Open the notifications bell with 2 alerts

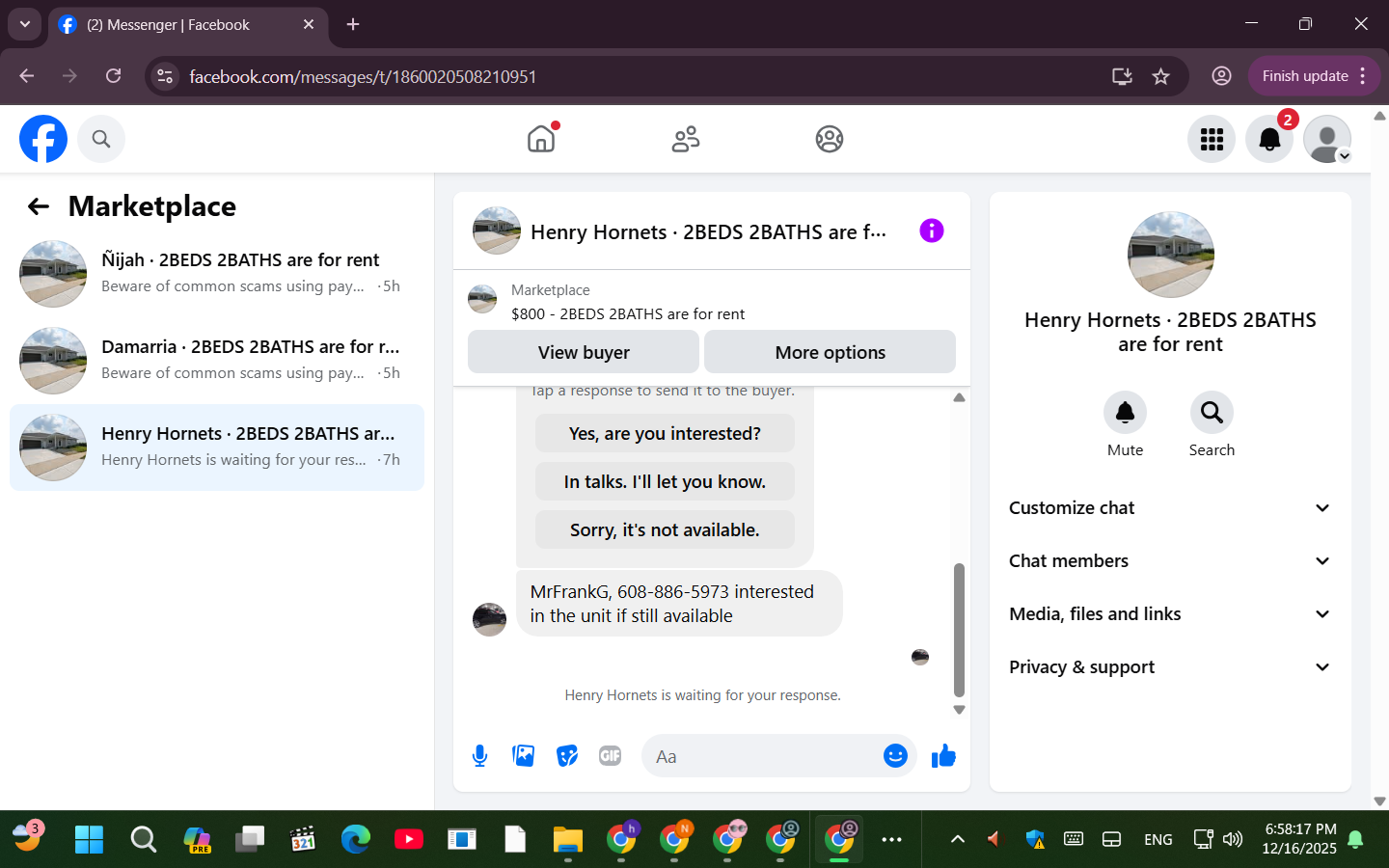(1269, 139)
